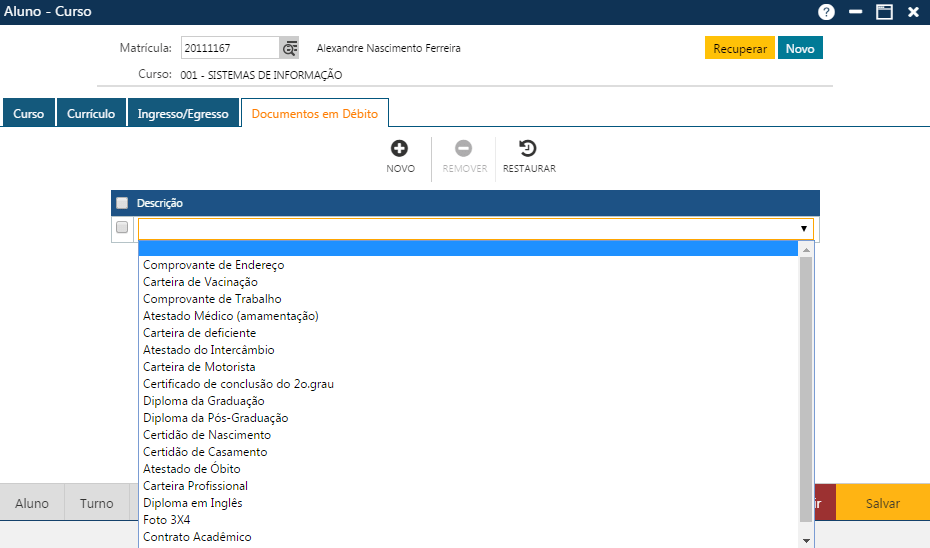Open the Matrícula search lookup icon
Viewport: 930px width, 548px height.
[x=289, y=48]
